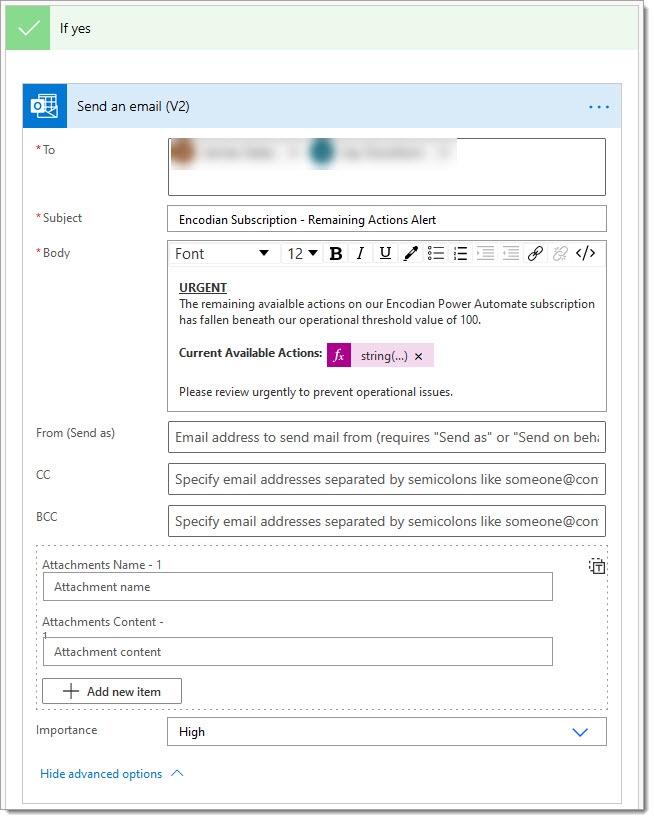Toggle bold formatting in body toolbar
The width and height of the screenshot is (654, 820).
pyautogui.click(x=336, y=254)
